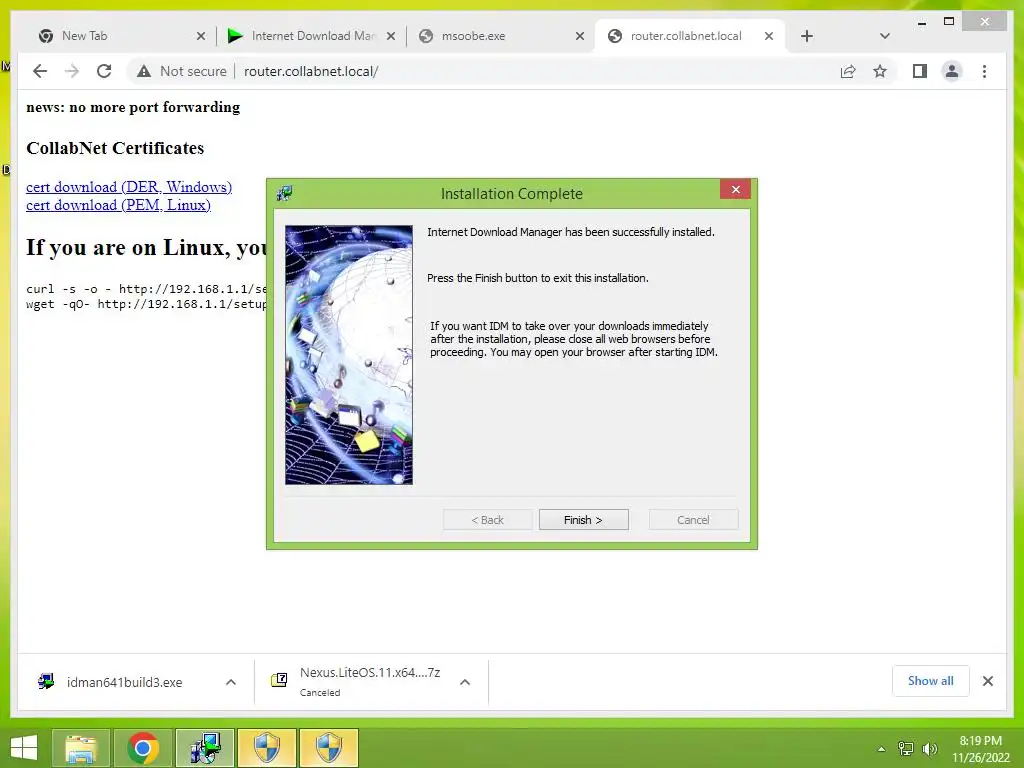Select the IDM installer taskbar icon
Viewport: 1024px width, 768px height.
(x=205, y=748)
